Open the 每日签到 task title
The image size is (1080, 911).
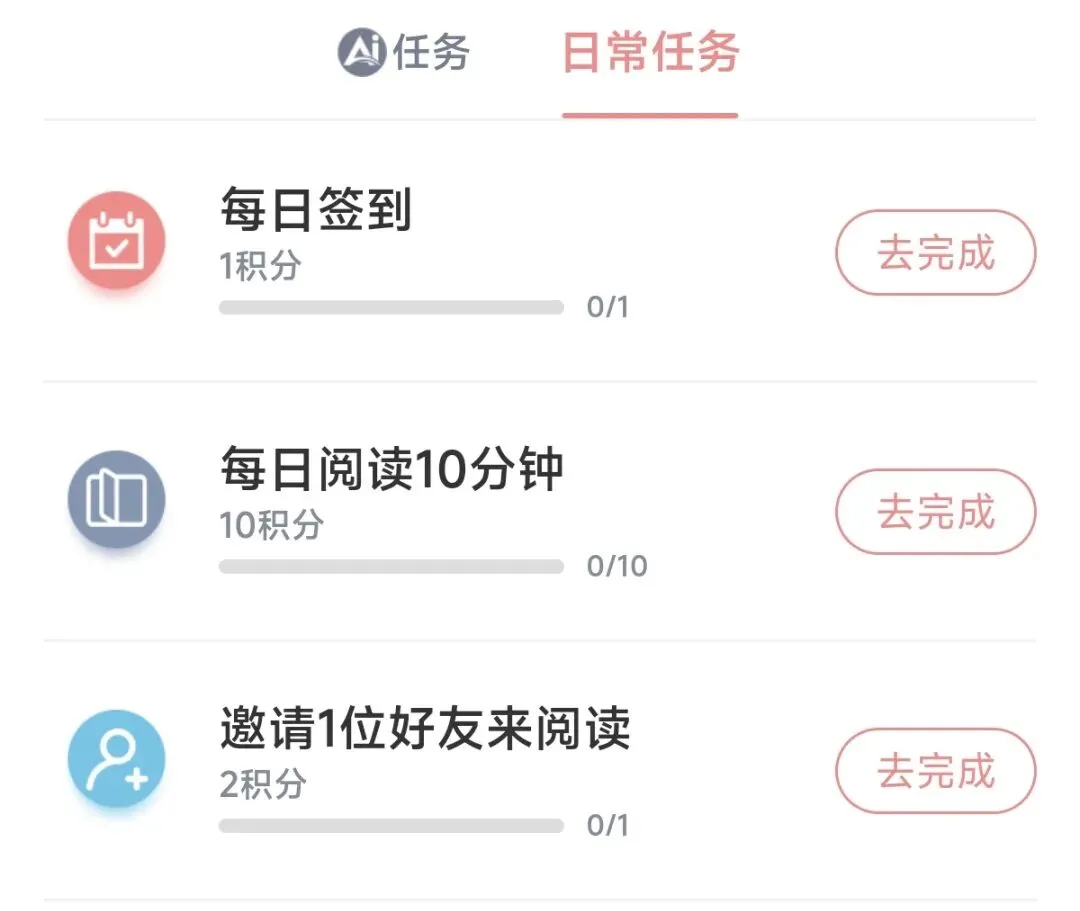[315, 210]
